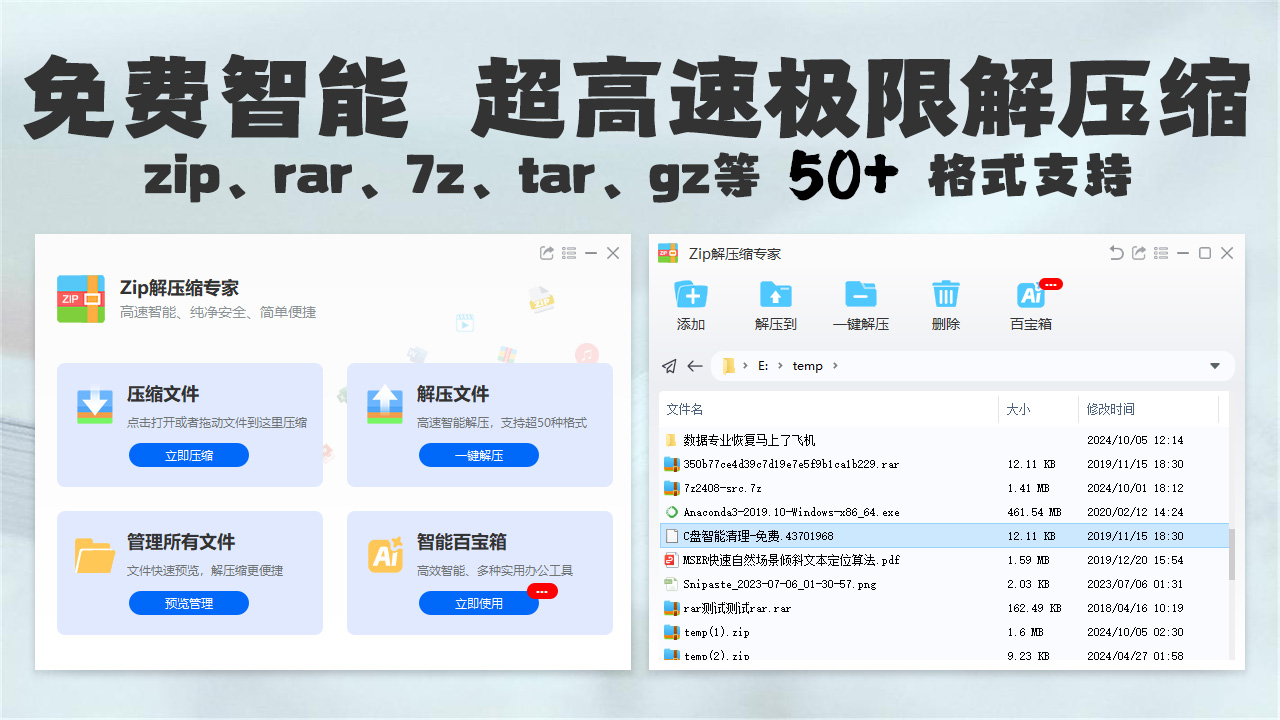The width and height of the screenshot is (1280, 720).
Task: Click the 立即压缩 button
Action: [x=189, y=455]
